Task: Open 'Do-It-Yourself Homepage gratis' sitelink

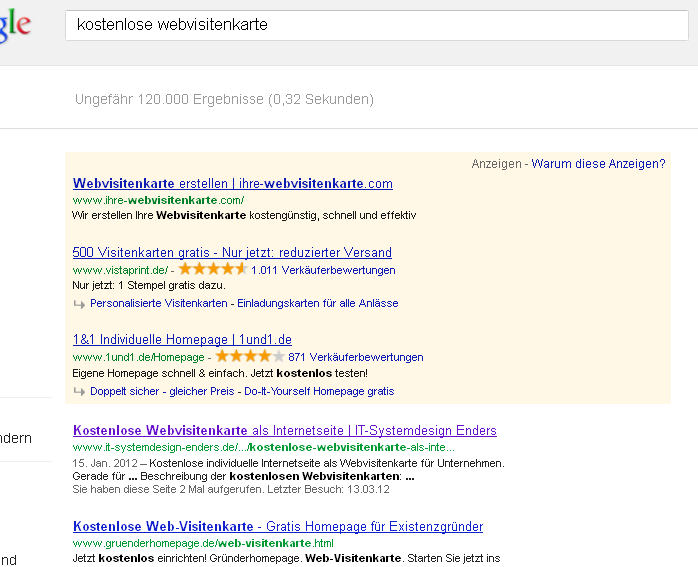Action: tap(319, 391)
